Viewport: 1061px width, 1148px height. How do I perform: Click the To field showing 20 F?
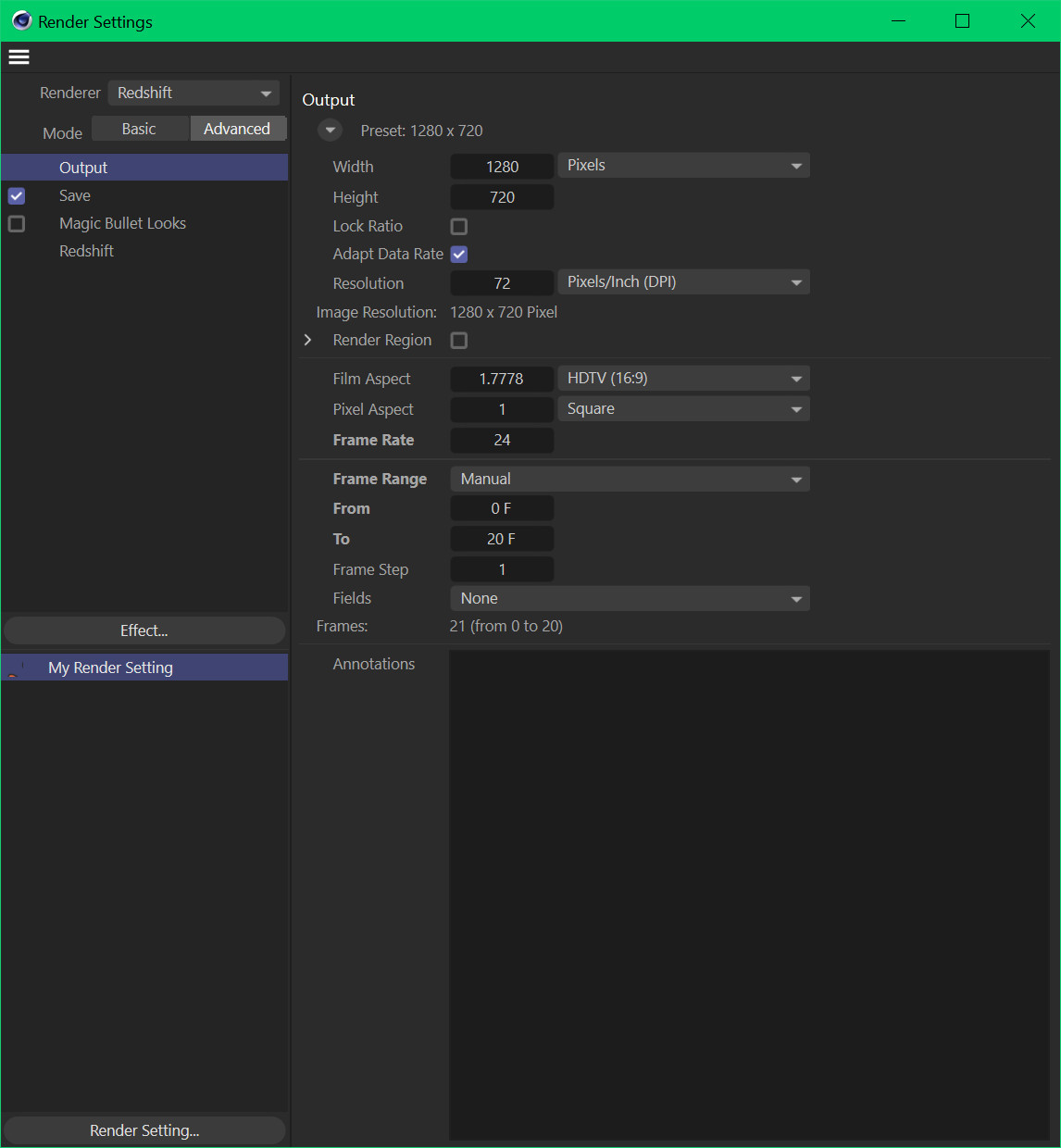click(x=502, y=539)
